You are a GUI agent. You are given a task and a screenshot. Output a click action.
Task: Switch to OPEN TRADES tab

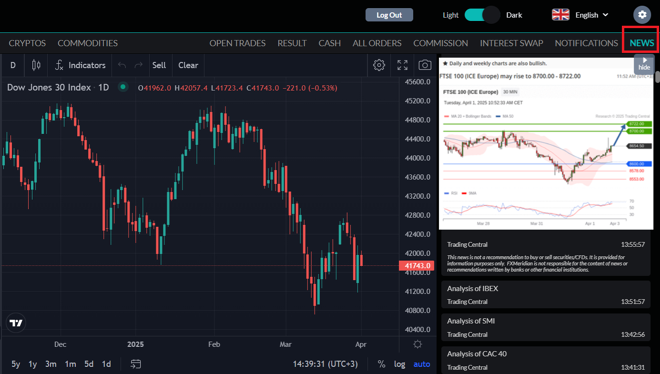237,43
